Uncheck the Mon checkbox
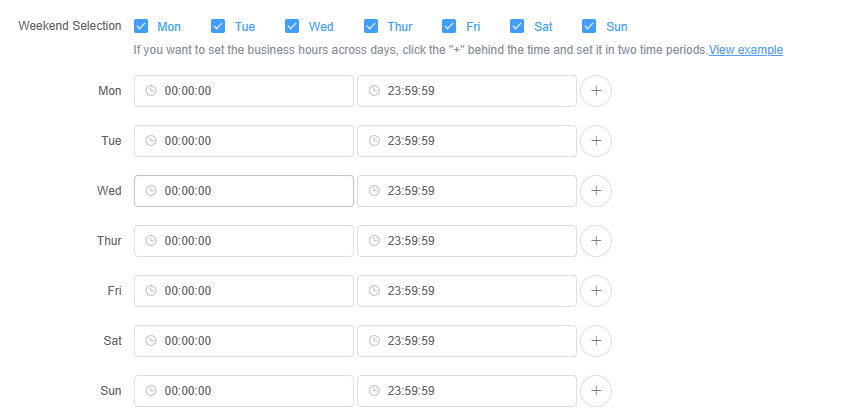The width and height of the screenshot is (852, 420). pos(141,26)
